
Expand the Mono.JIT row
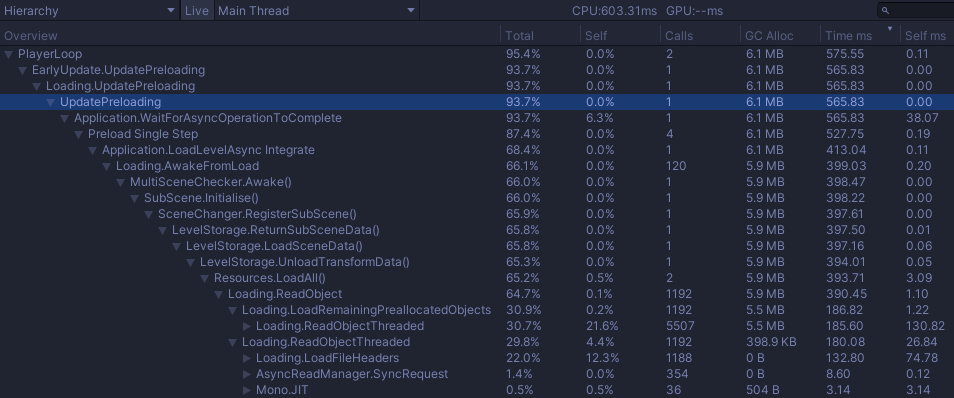pos(246,390)
